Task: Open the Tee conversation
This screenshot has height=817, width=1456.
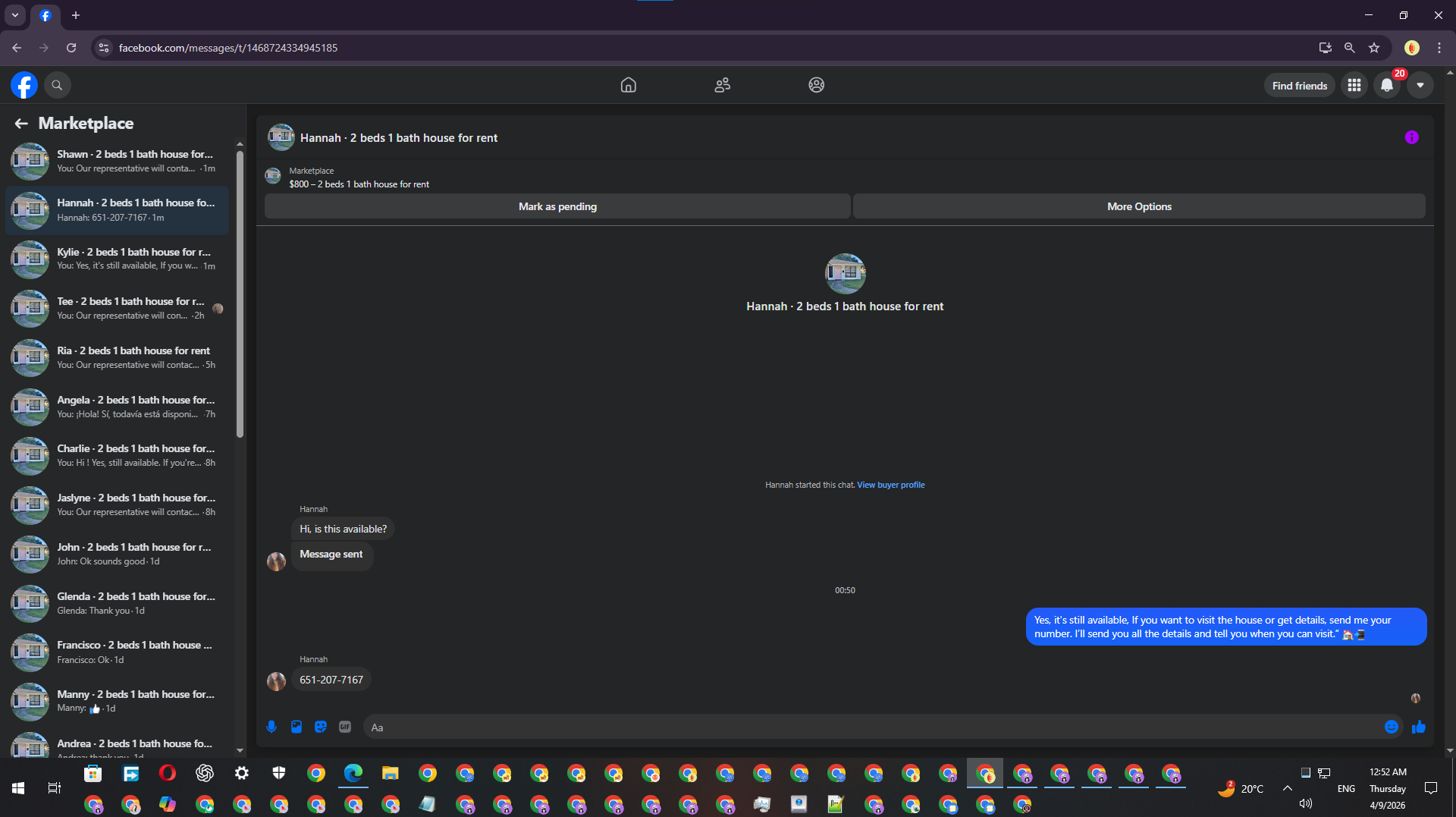Action: pos(118,308)
